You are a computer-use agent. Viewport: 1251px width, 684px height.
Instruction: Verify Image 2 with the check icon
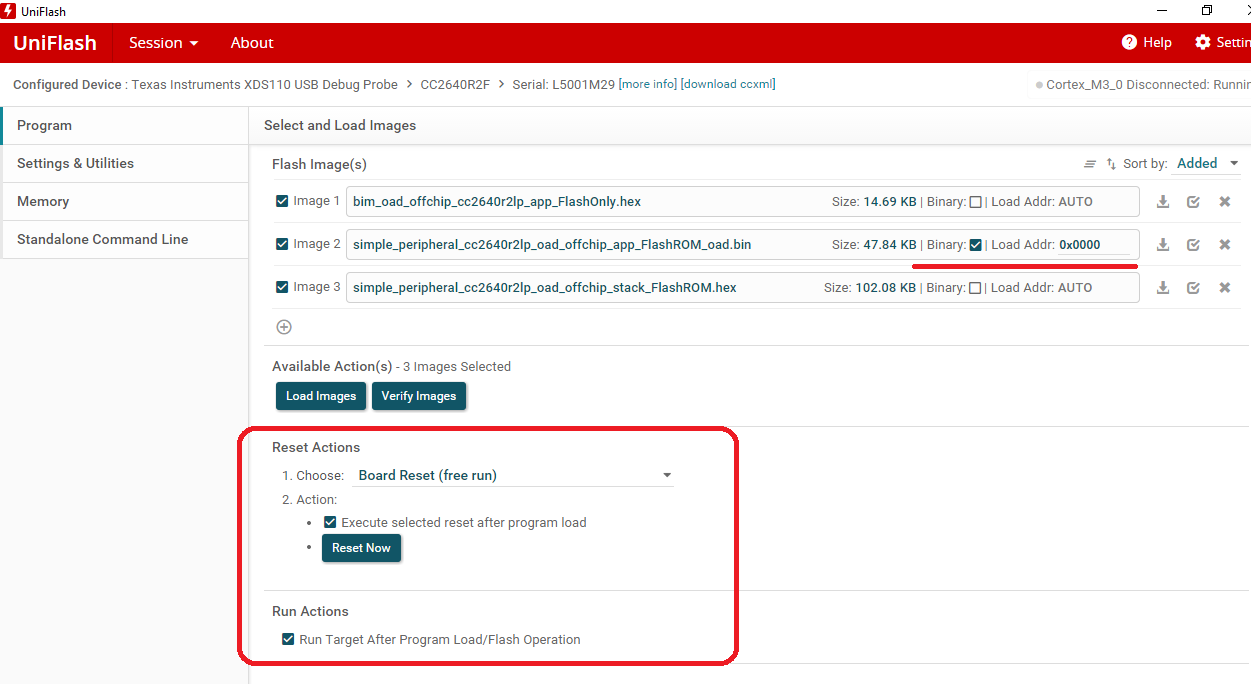tap(1193, 245)
